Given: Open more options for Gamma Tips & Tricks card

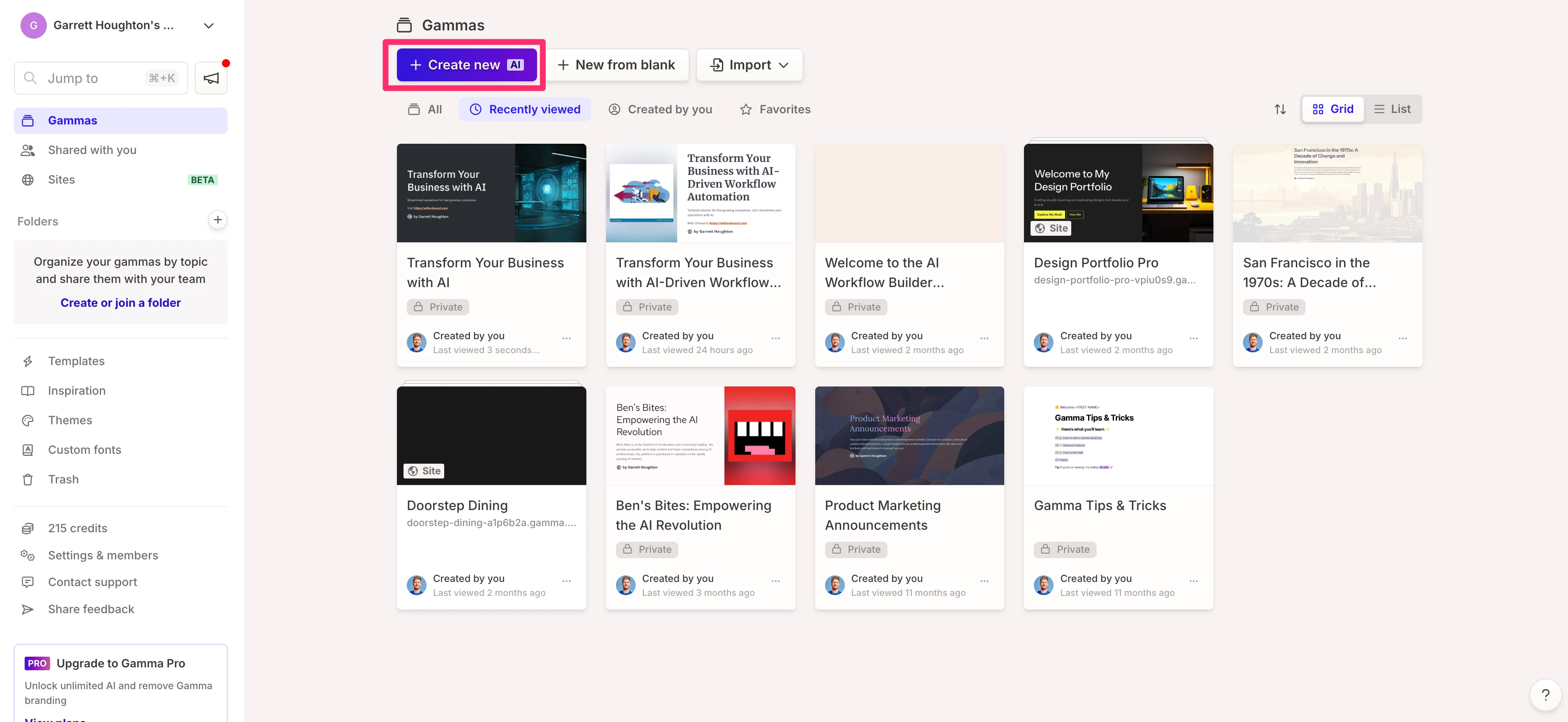Looking at the screenshot, I should (1193, 581).
